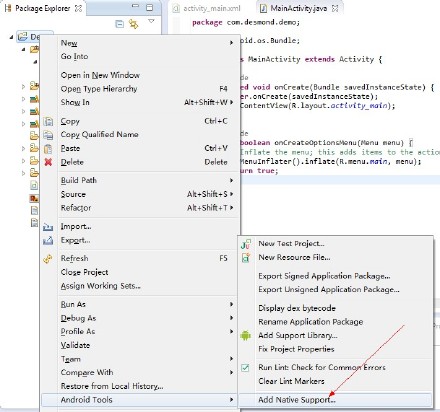Expand the Refactor submenu arrow
Viewport: 440px width, 412px height.
coord(231,208)
